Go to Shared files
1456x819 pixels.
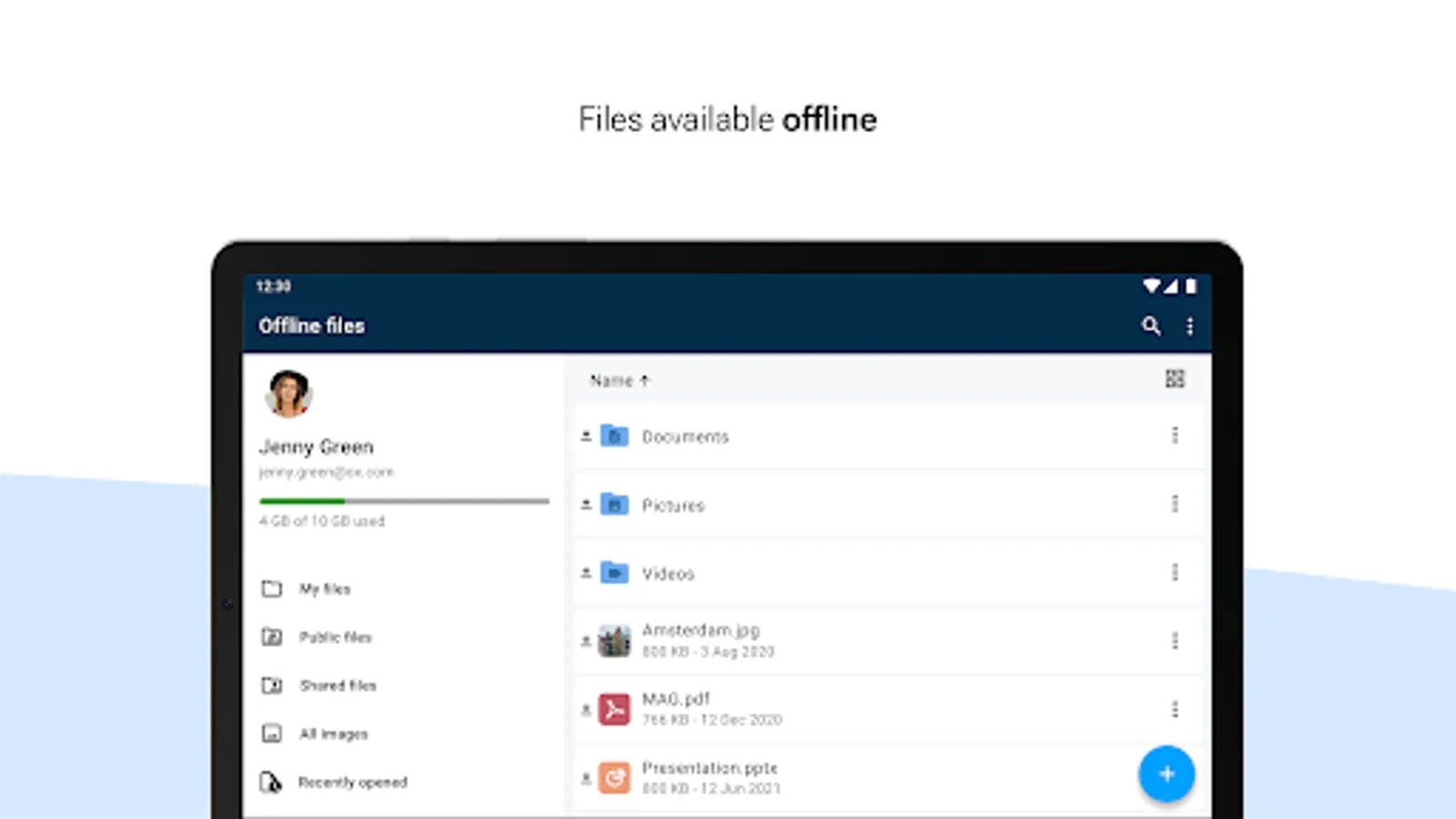(337, 685)
